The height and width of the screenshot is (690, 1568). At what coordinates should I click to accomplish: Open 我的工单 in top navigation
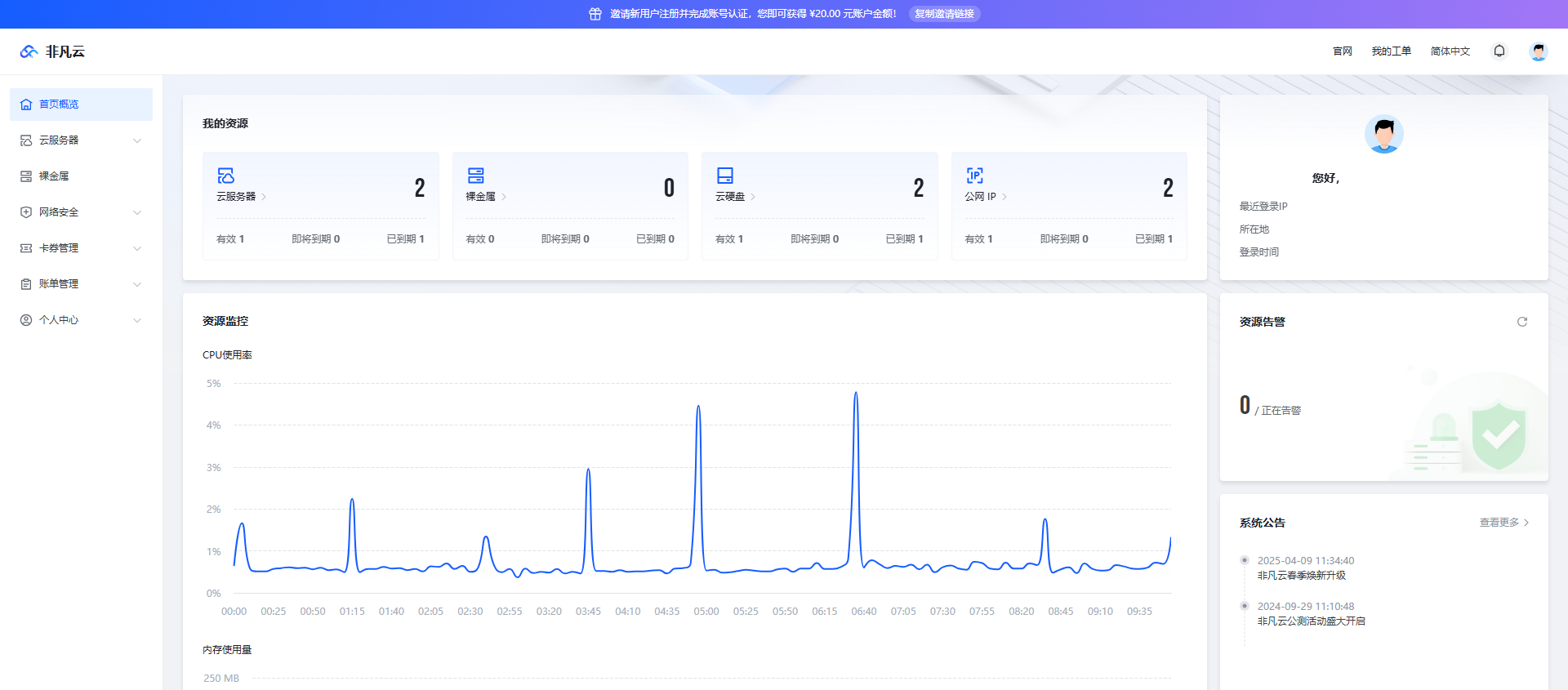(1392, 51)
